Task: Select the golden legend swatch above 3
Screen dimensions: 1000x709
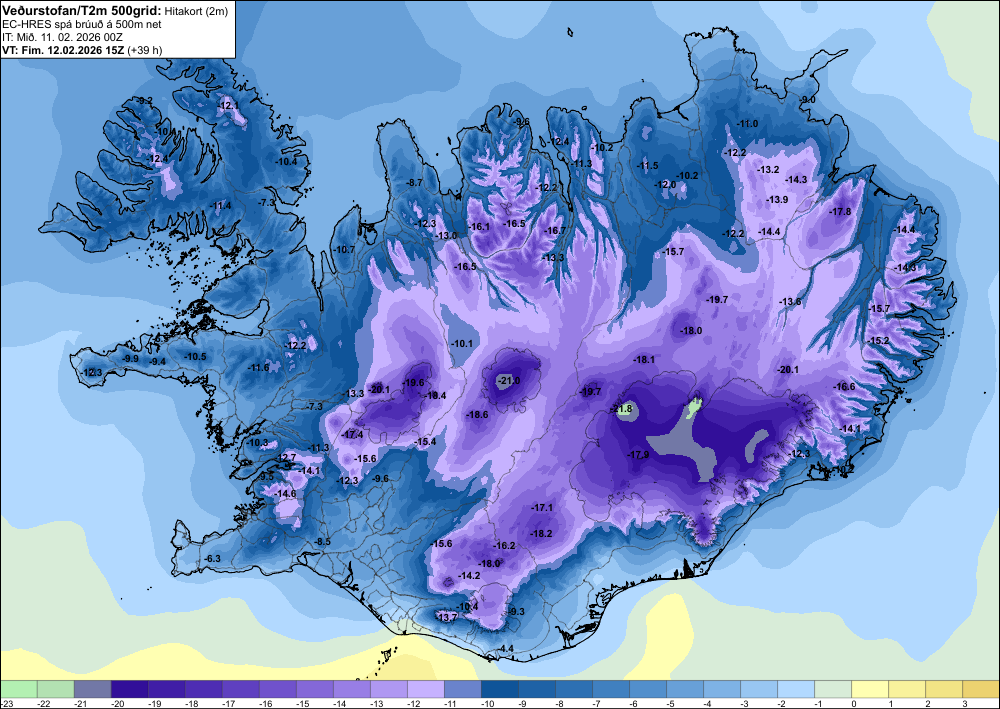Action: (980, 689)
